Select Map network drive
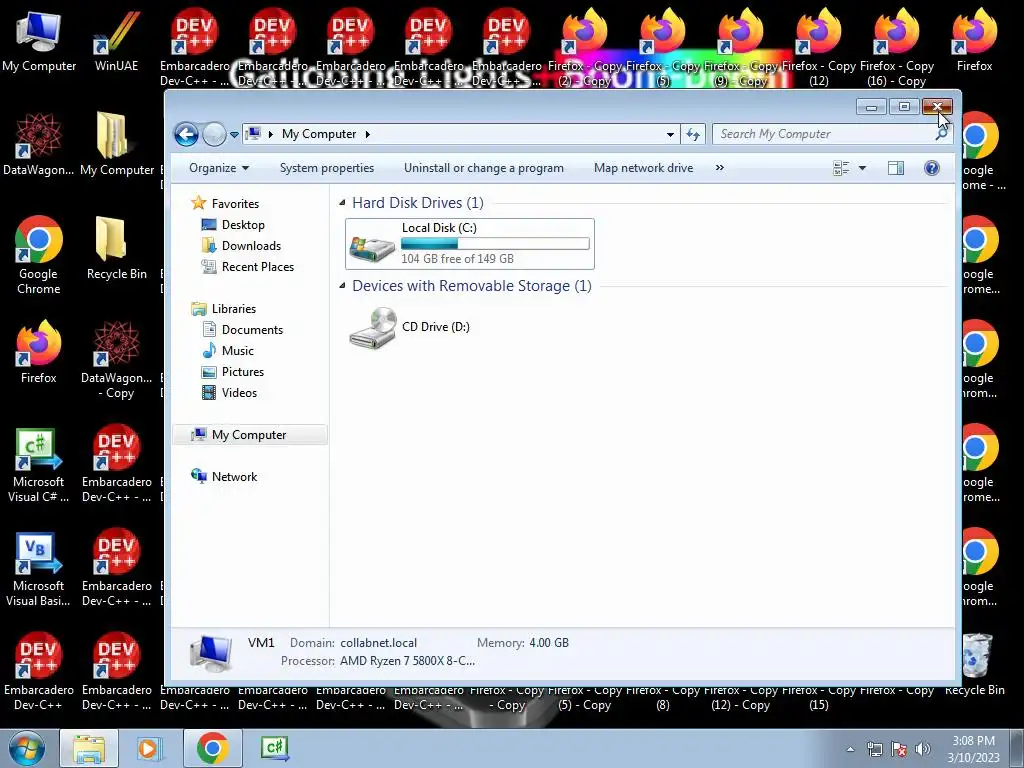Screen dimensions: 1024x768 pyautogui.click(x=643, y=168)
